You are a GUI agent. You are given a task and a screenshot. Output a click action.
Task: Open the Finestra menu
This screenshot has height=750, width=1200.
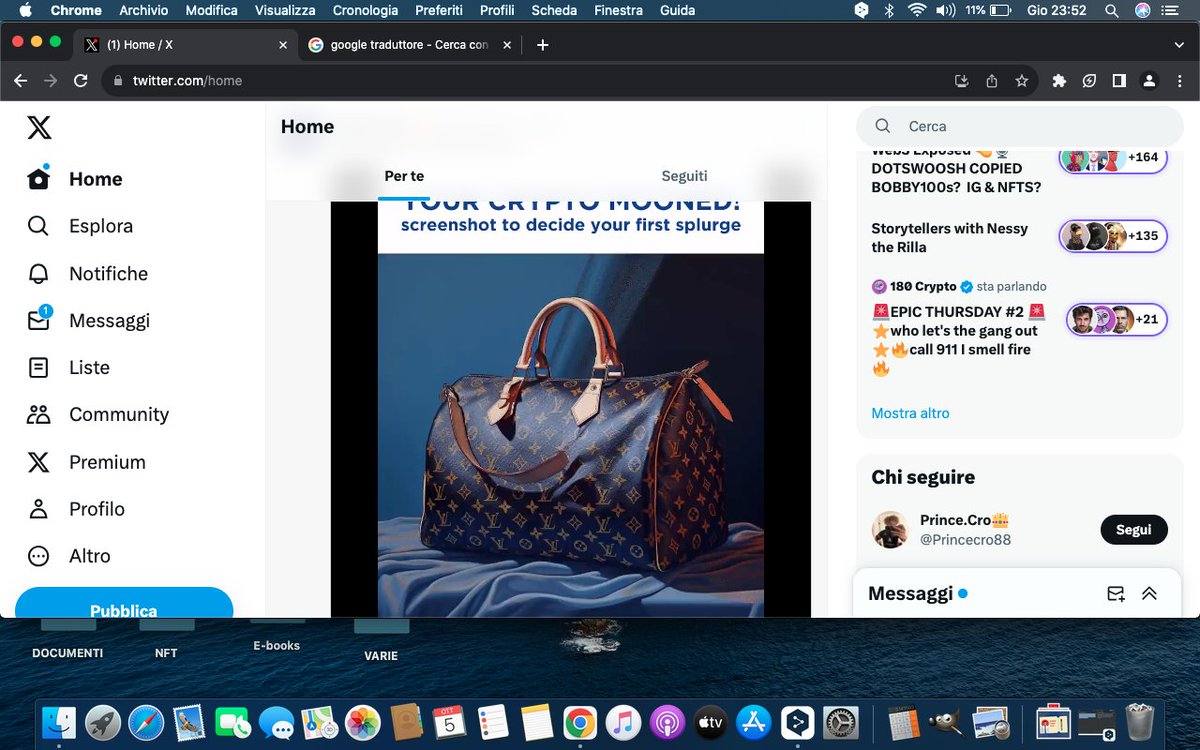(618, 11)
